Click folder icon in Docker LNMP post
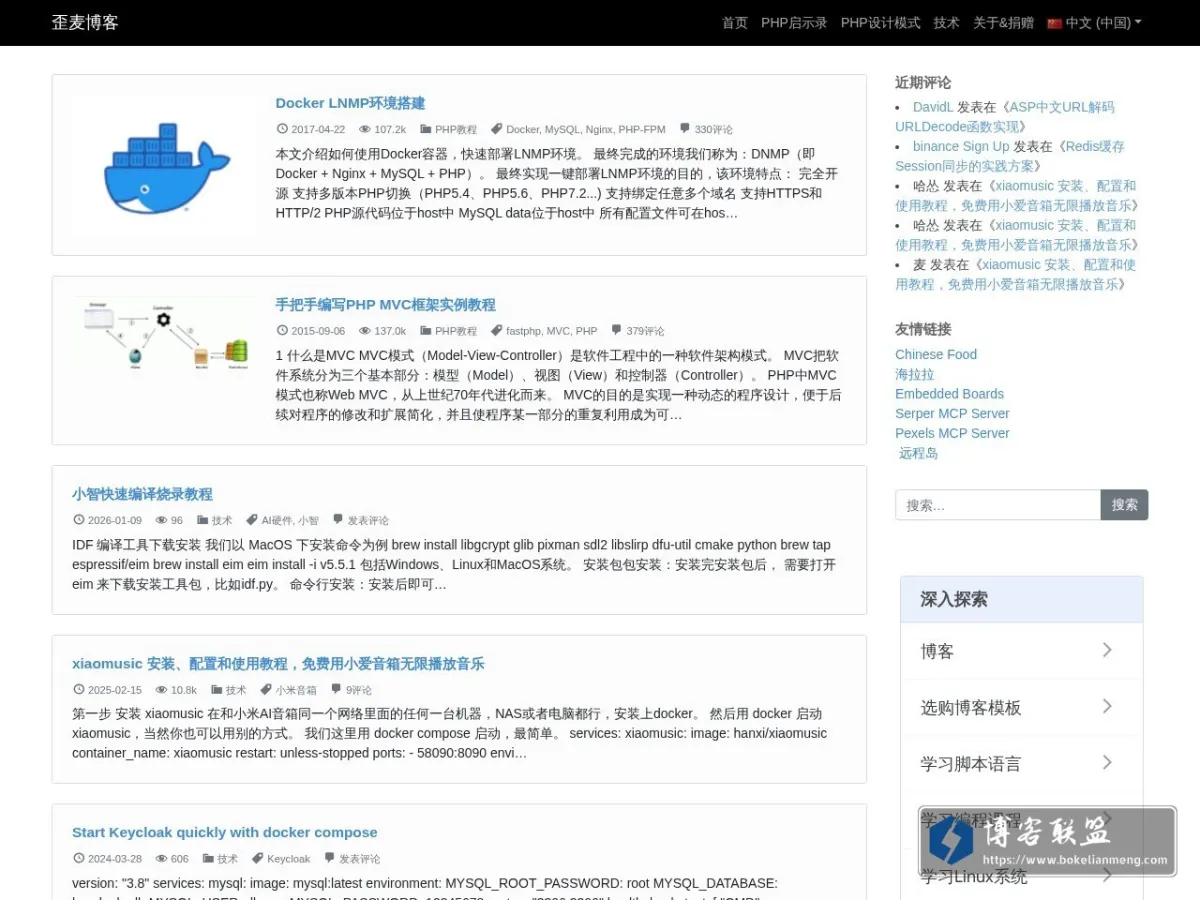This screenshot has height=900, width=1200. click(426, 129)
